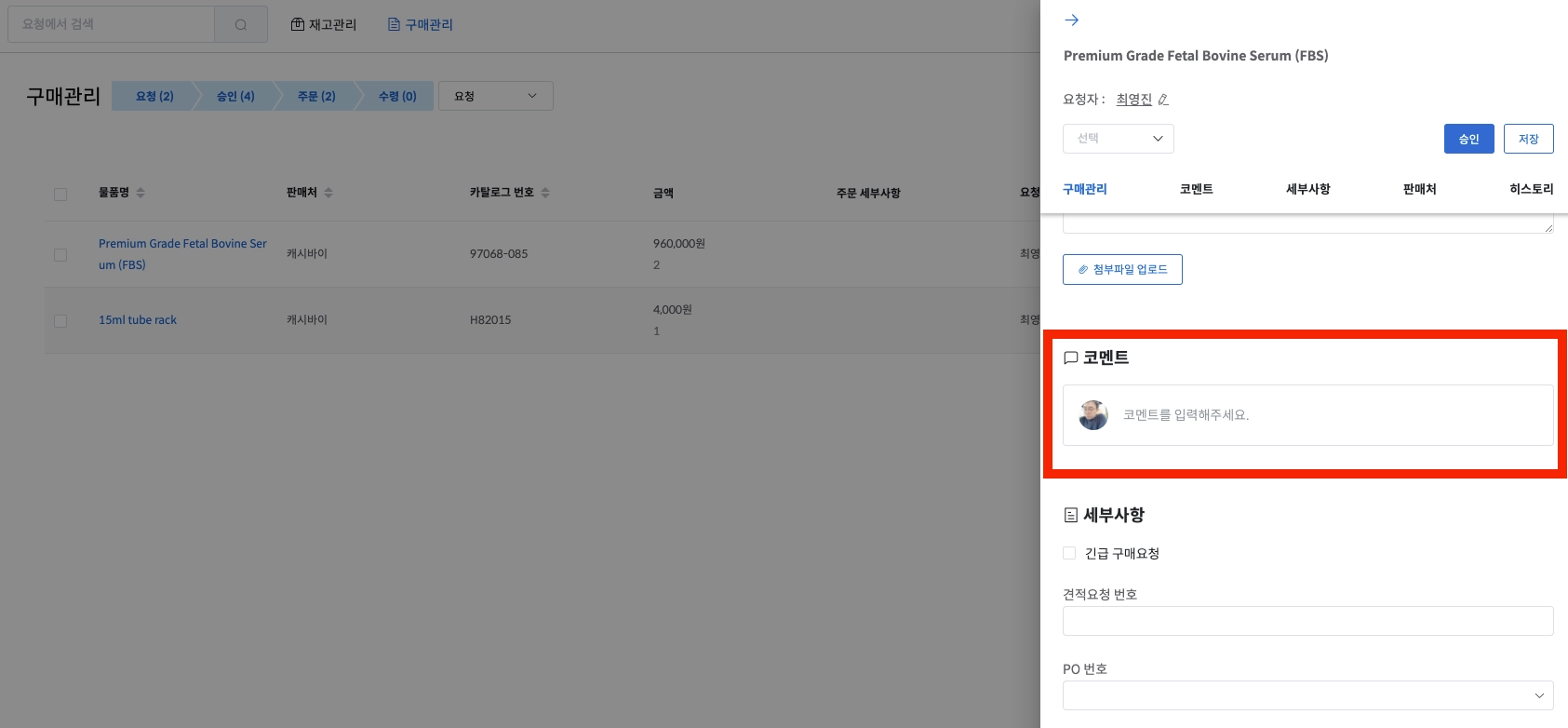Click the comment input field
This screenshot has width=1568, height=728.
[x=1308, y=415]
